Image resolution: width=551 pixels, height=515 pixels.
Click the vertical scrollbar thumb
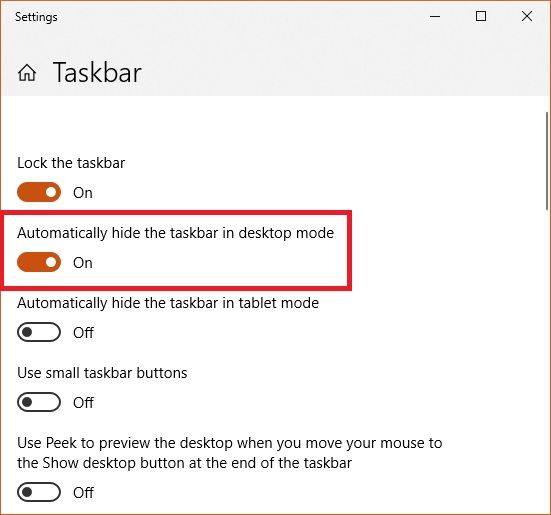click(547, 161)
